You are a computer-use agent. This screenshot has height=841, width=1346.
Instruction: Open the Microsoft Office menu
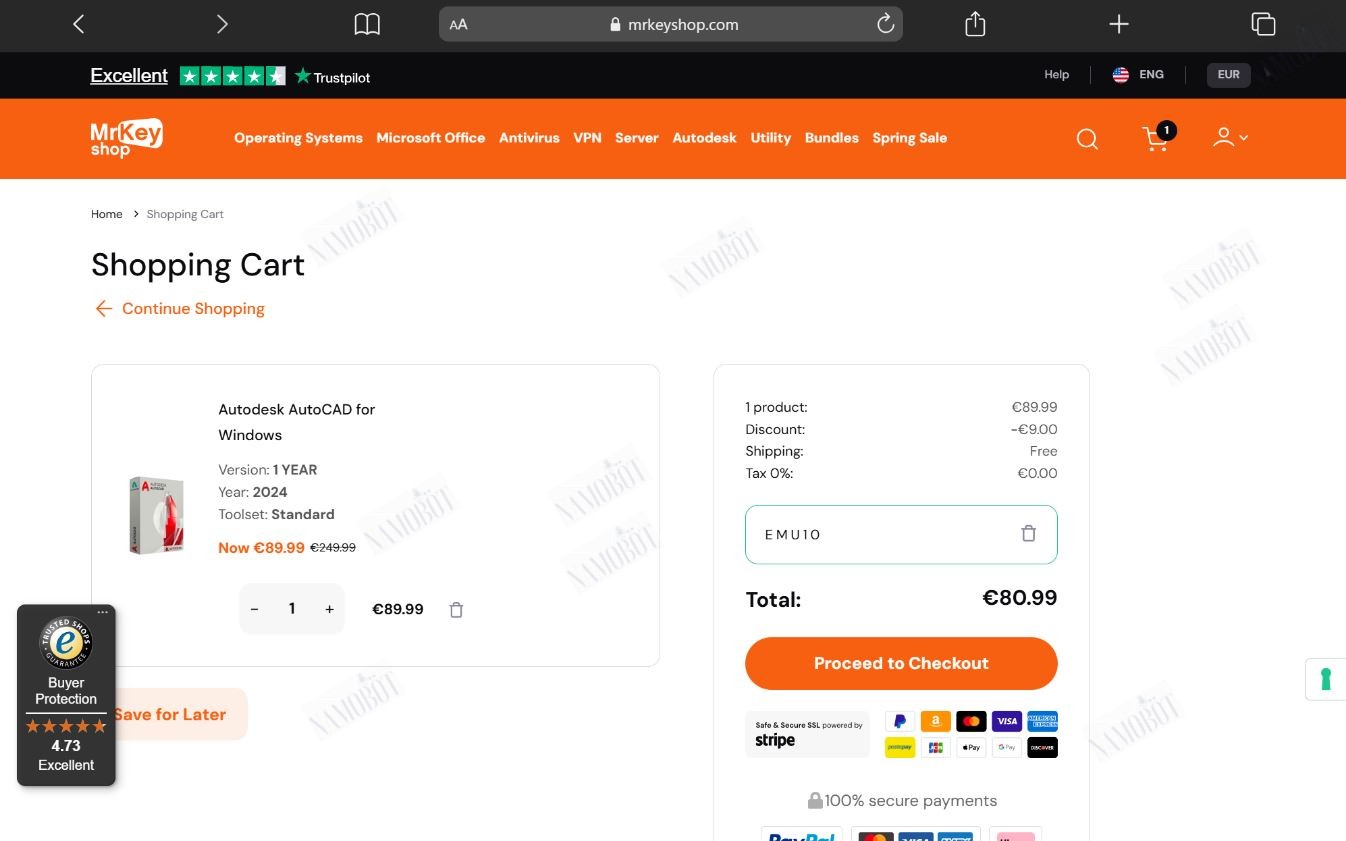tap(431, 138)
